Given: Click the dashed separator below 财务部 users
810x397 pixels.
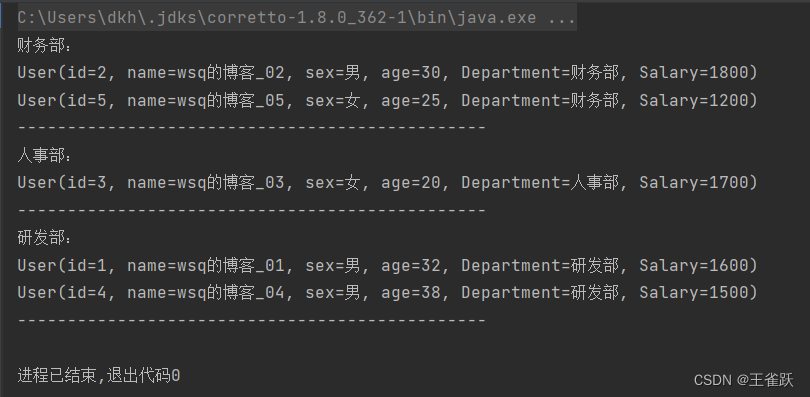Looking at the screenshot, I should pyautogui.click(x=252, y=128).
